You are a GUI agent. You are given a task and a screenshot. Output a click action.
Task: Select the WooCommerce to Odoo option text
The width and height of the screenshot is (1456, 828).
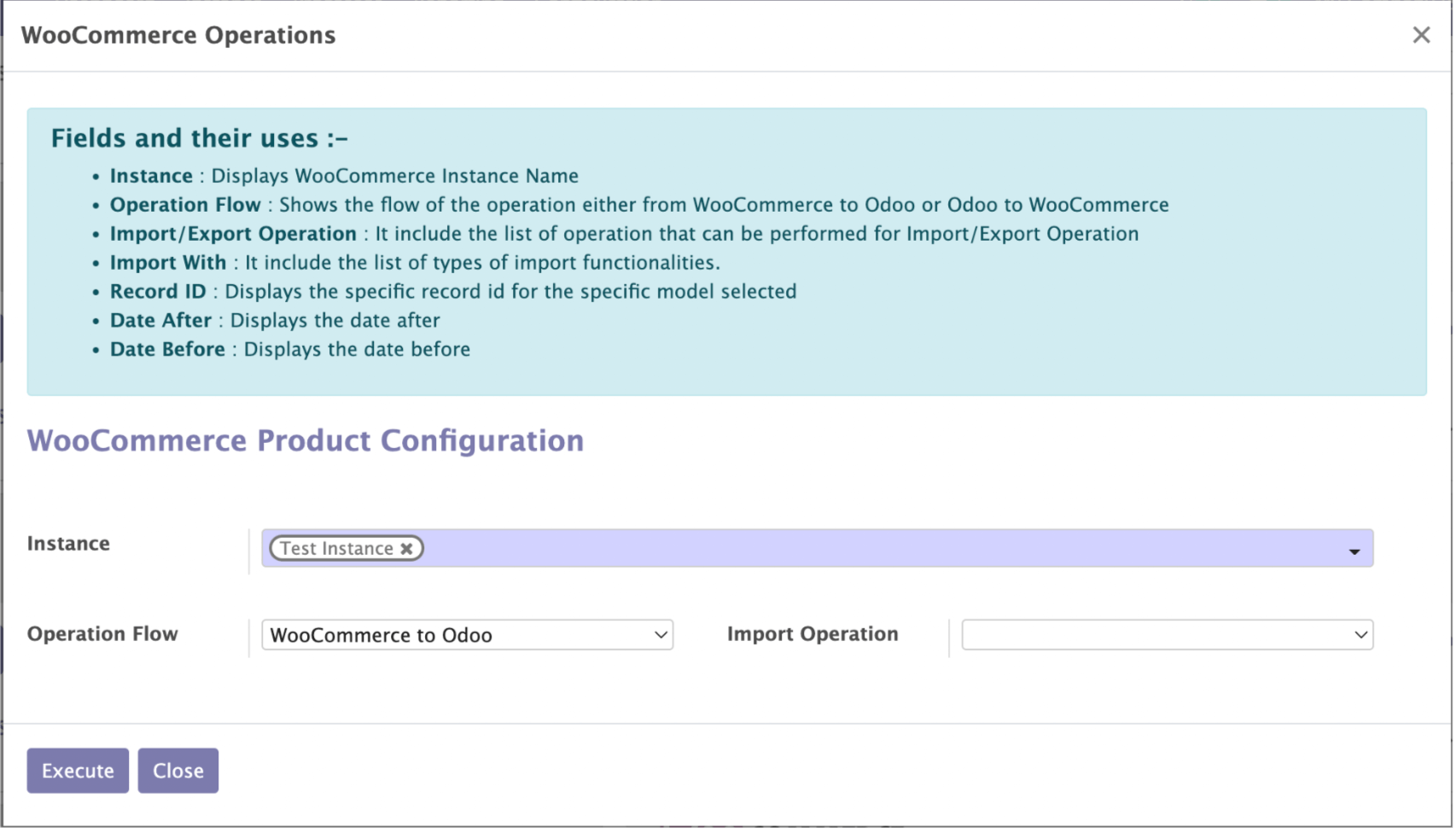(381, 634)
